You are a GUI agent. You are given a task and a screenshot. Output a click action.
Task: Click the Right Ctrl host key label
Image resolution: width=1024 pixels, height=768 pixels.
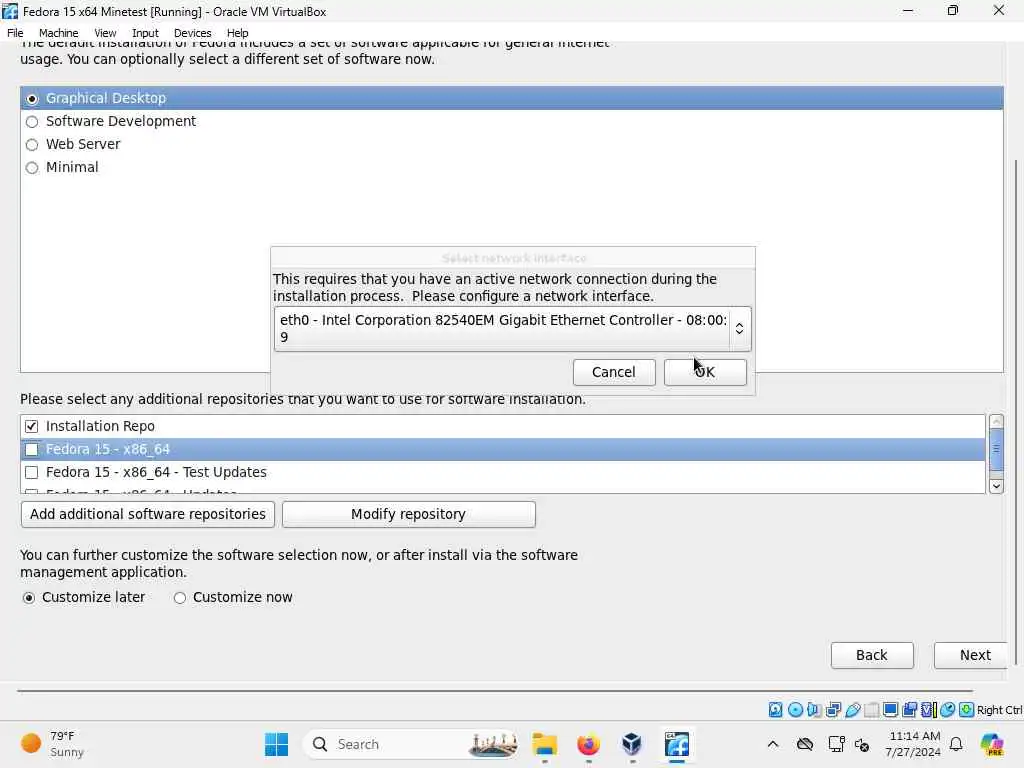pyautogui.click(x=999, y=710)
